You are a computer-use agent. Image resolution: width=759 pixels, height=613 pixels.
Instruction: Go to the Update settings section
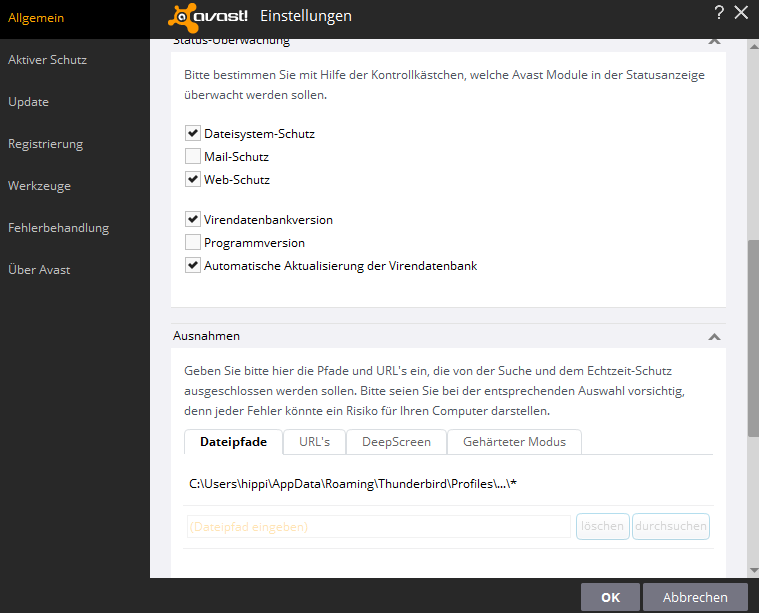point(28,102)
